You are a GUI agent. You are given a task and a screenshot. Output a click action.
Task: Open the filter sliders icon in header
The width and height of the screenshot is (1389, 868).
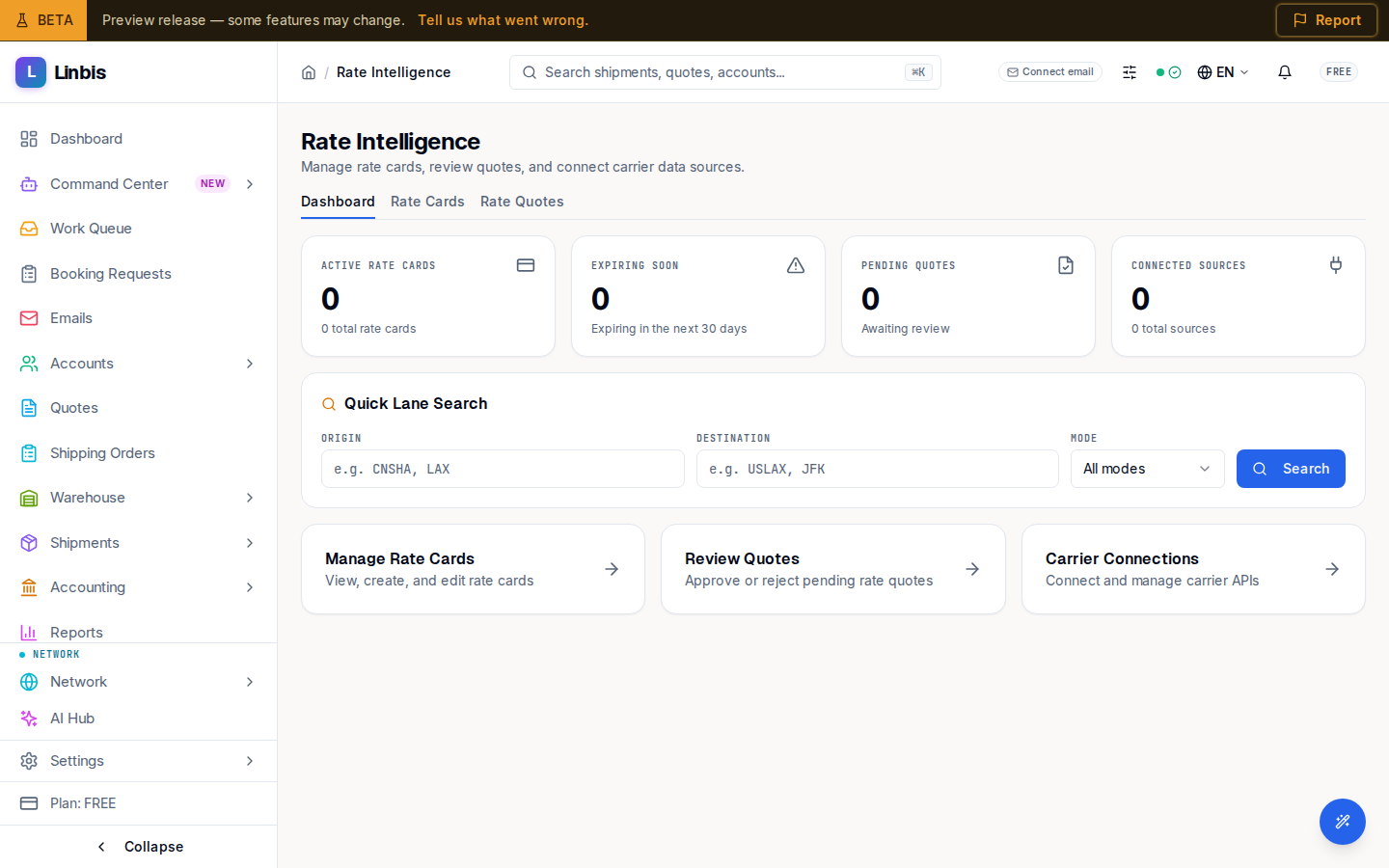click(x=1130, y=72)
